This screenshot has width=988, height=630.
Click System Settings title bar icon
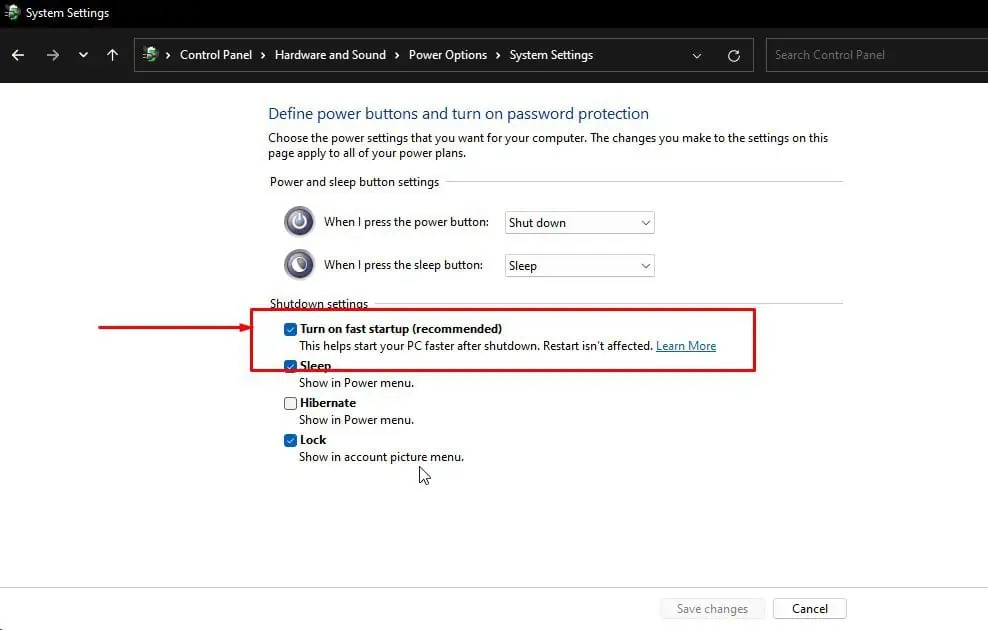coord(12,12)
